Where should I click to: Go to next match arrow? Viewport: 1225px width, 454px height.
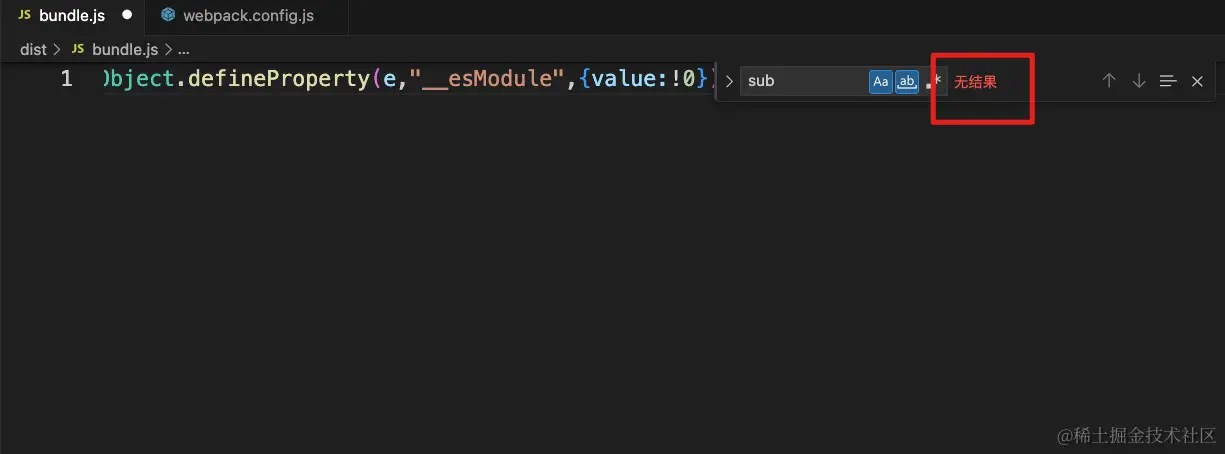[x=1139, y=81]
